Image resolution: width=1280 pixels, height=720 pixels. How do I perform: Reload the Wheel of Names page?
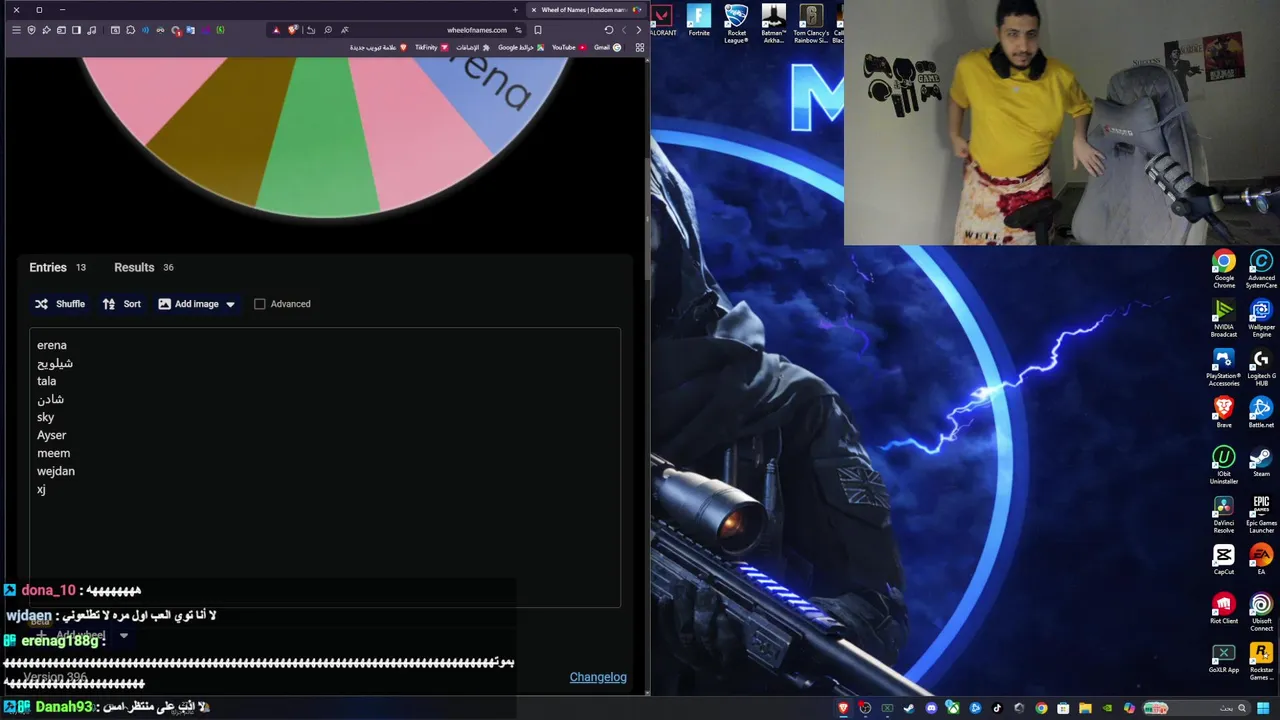(x=608, y=30)
